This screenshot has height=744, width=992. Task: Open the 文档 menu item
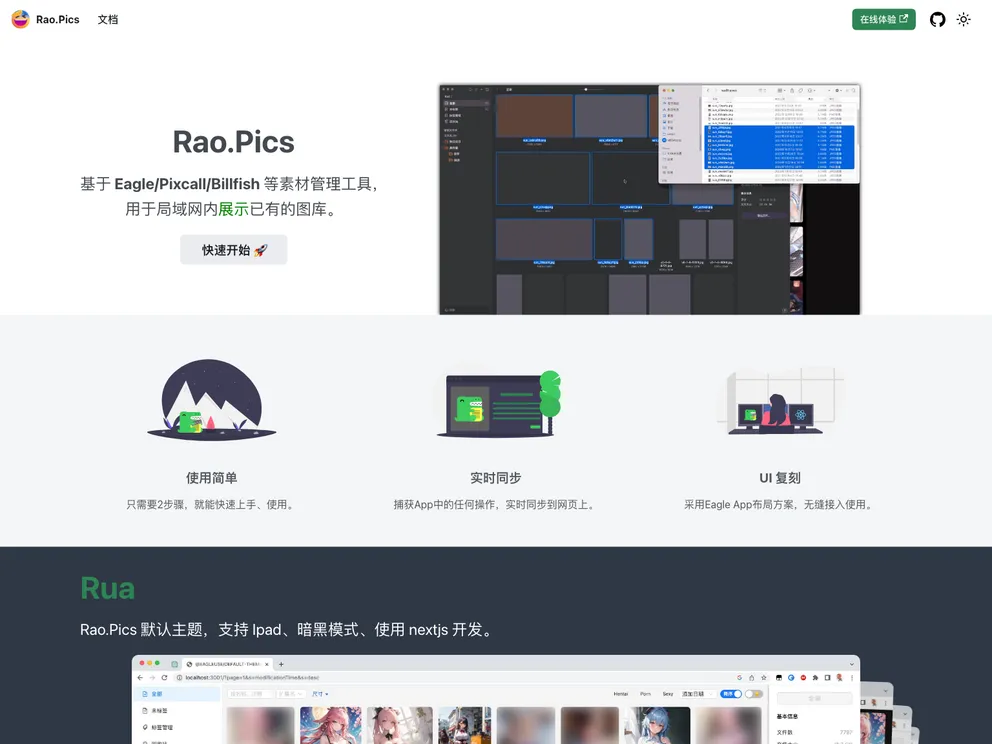pyautogui.click(x=108, y=19)
